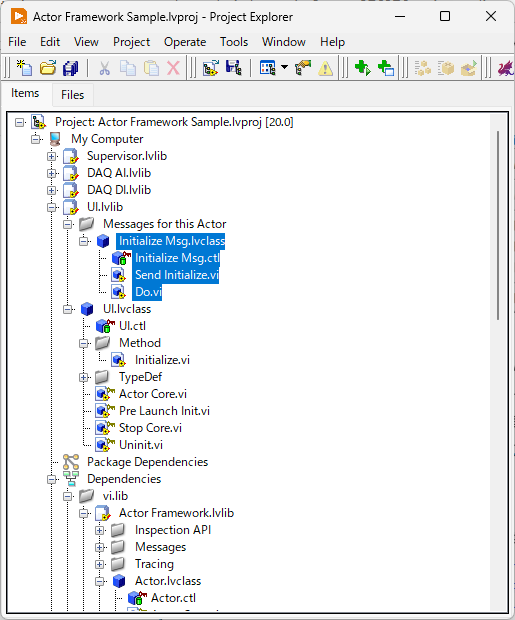Open the View menu
515x620 pixels.
click(x=86, y=42)
